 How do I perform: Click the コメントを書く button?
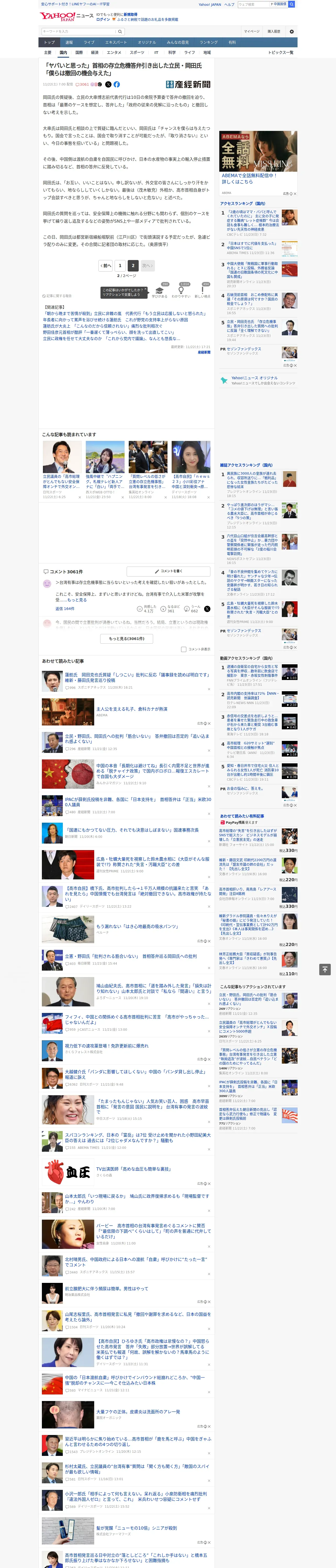(x=168, y=571)
